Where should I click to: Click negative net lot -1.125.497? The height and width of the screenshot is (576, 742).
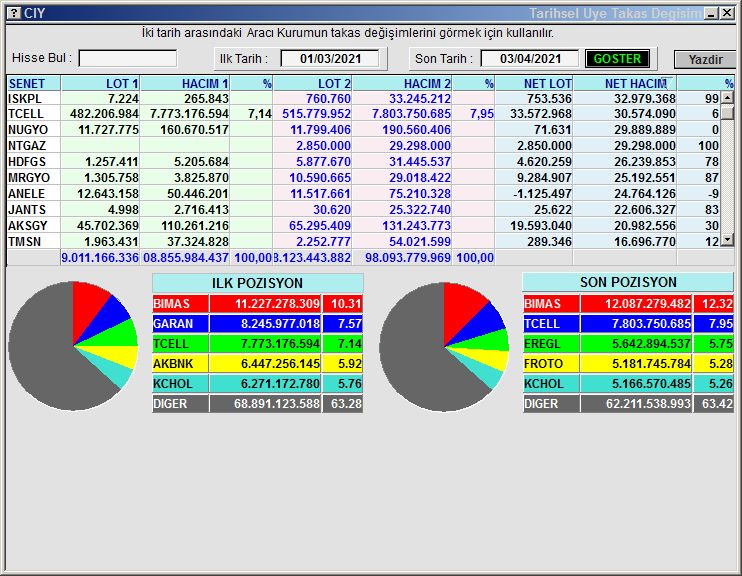coord(542,194)
